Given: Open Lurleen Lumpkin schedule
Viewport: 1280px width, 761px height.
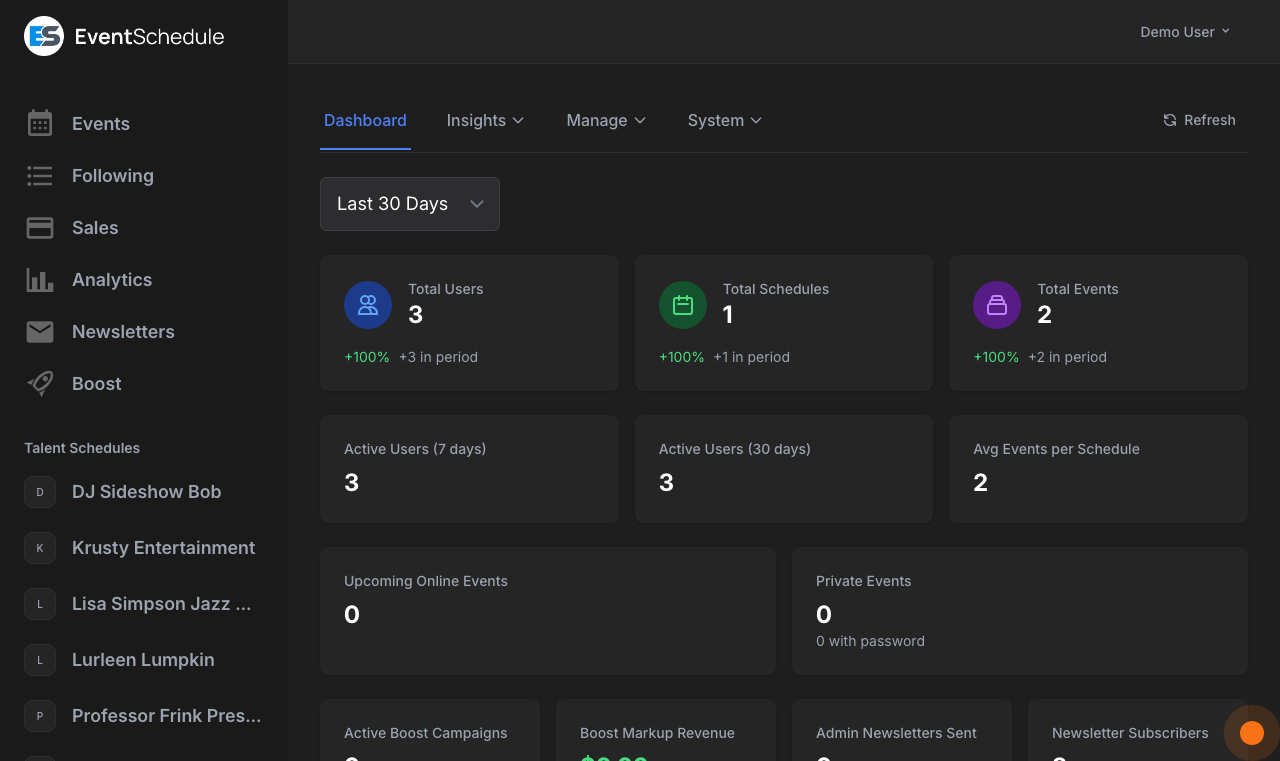Looking at the screenshot, I should 143,660.
